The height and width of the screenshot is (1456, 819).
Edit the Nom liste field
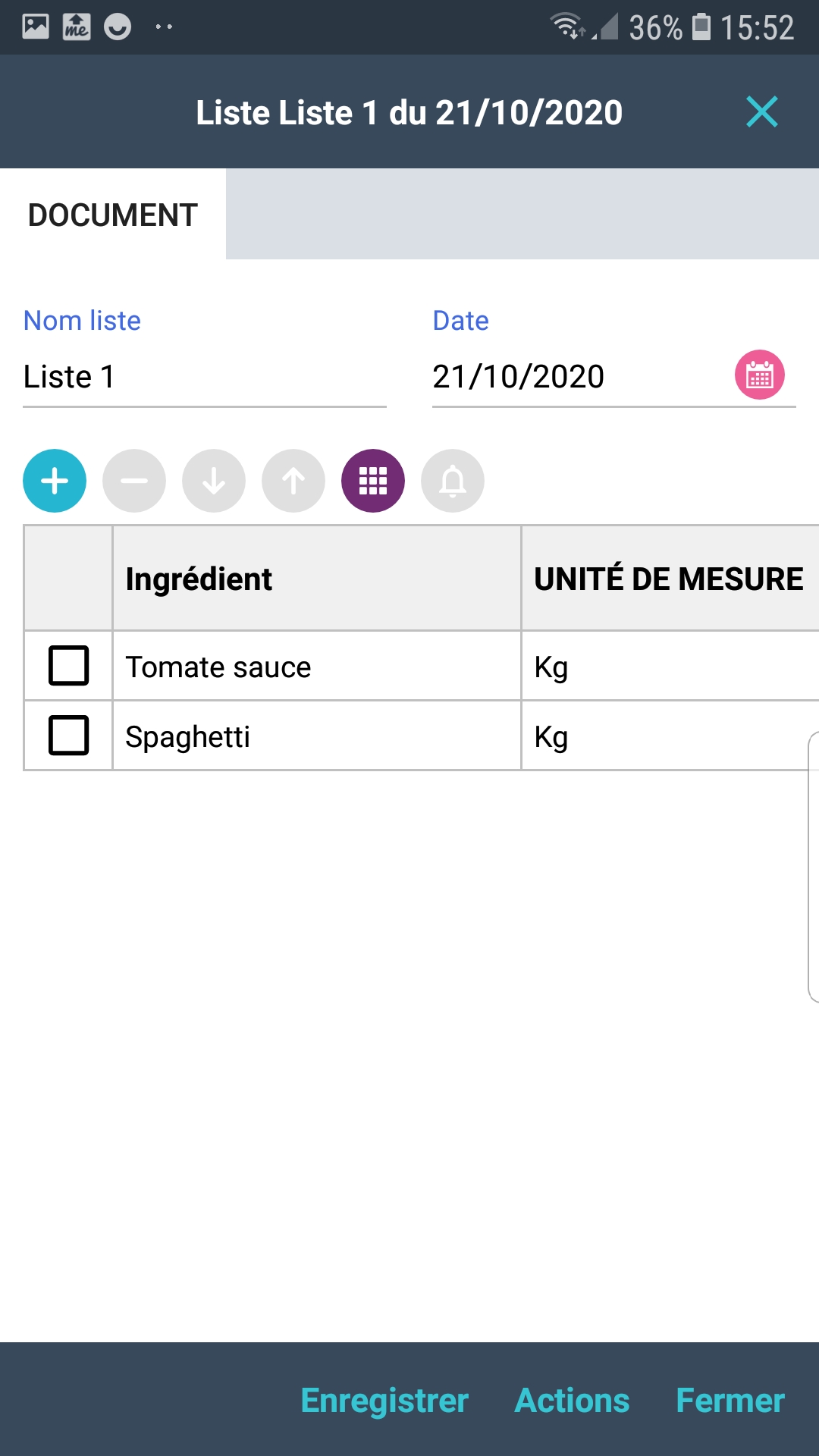click(x=205, y=377)
